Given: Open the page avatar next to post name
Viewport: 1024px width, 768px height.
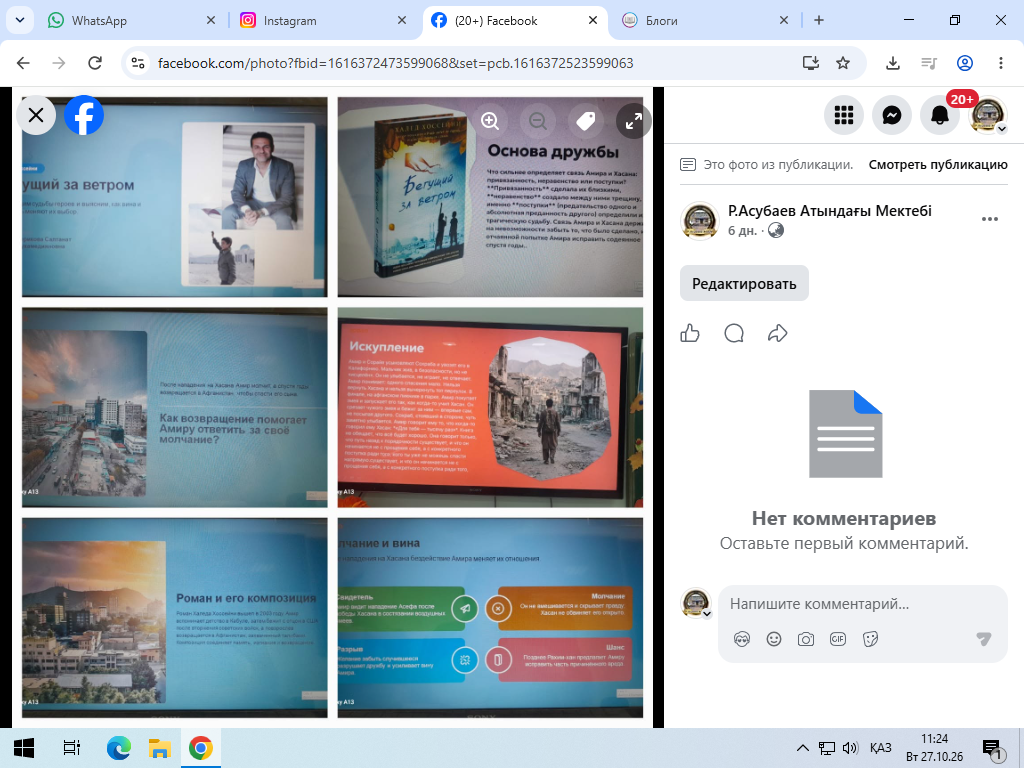Looking at the screenshot, I should tap(699, 221).
